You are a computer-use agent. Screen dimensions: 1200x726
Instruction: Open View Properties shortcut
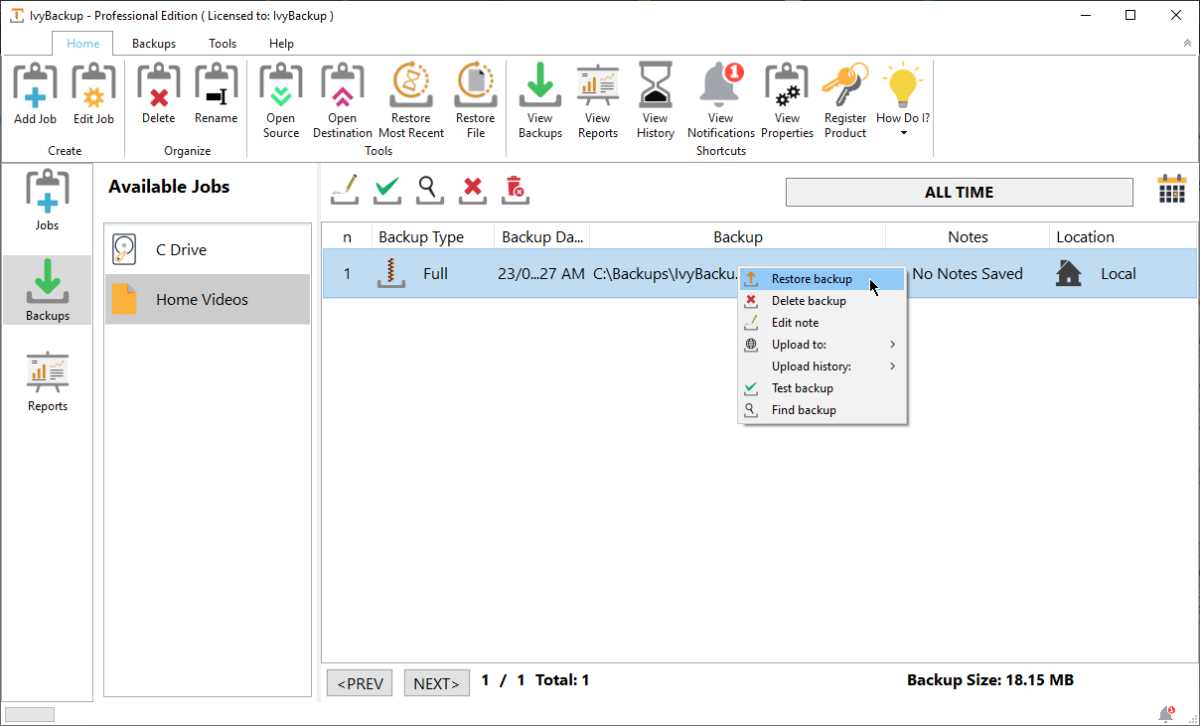(x=787, y=95)
